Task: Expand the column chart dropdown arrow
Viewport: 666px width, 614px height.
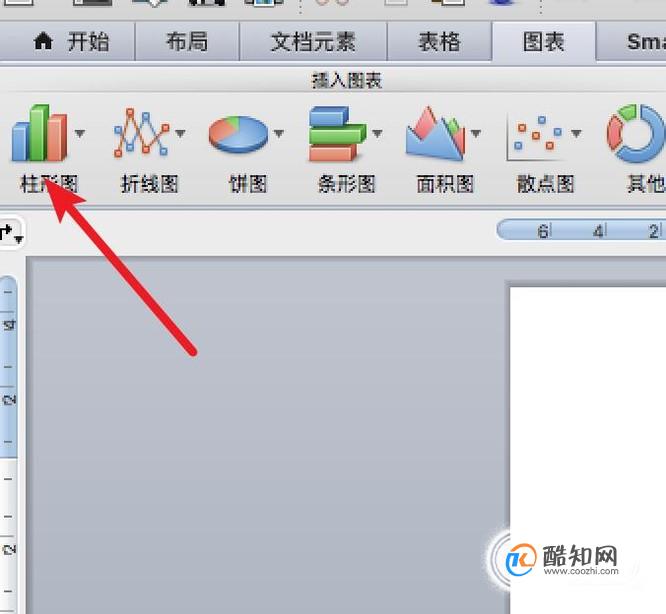Action: (79, 133)
